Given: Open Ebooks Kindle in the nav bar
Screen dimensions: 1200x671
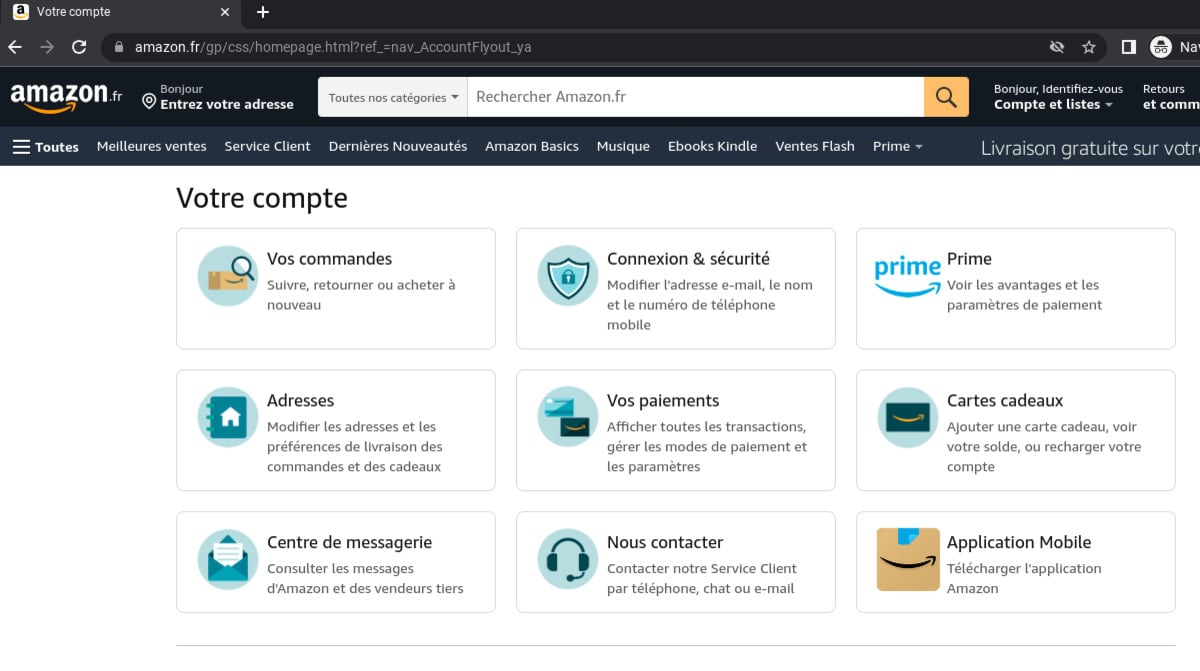Looking at the screenshot, I should pyautogui.click(x=713, y=146).
